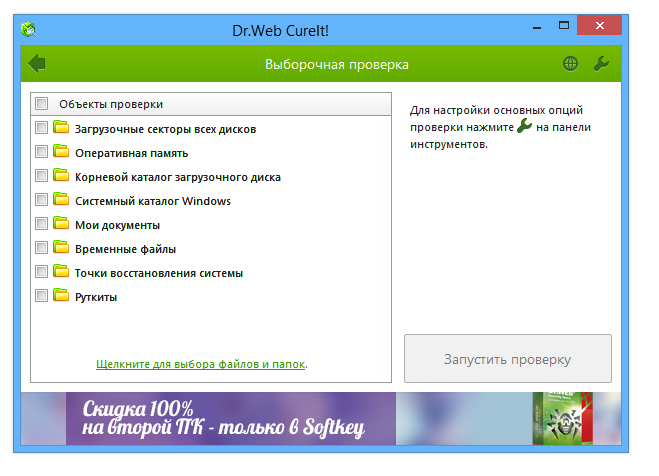Select Системный каталог Windows checkbox
Screen dimensions: 659x476
(x=42, y=199)
